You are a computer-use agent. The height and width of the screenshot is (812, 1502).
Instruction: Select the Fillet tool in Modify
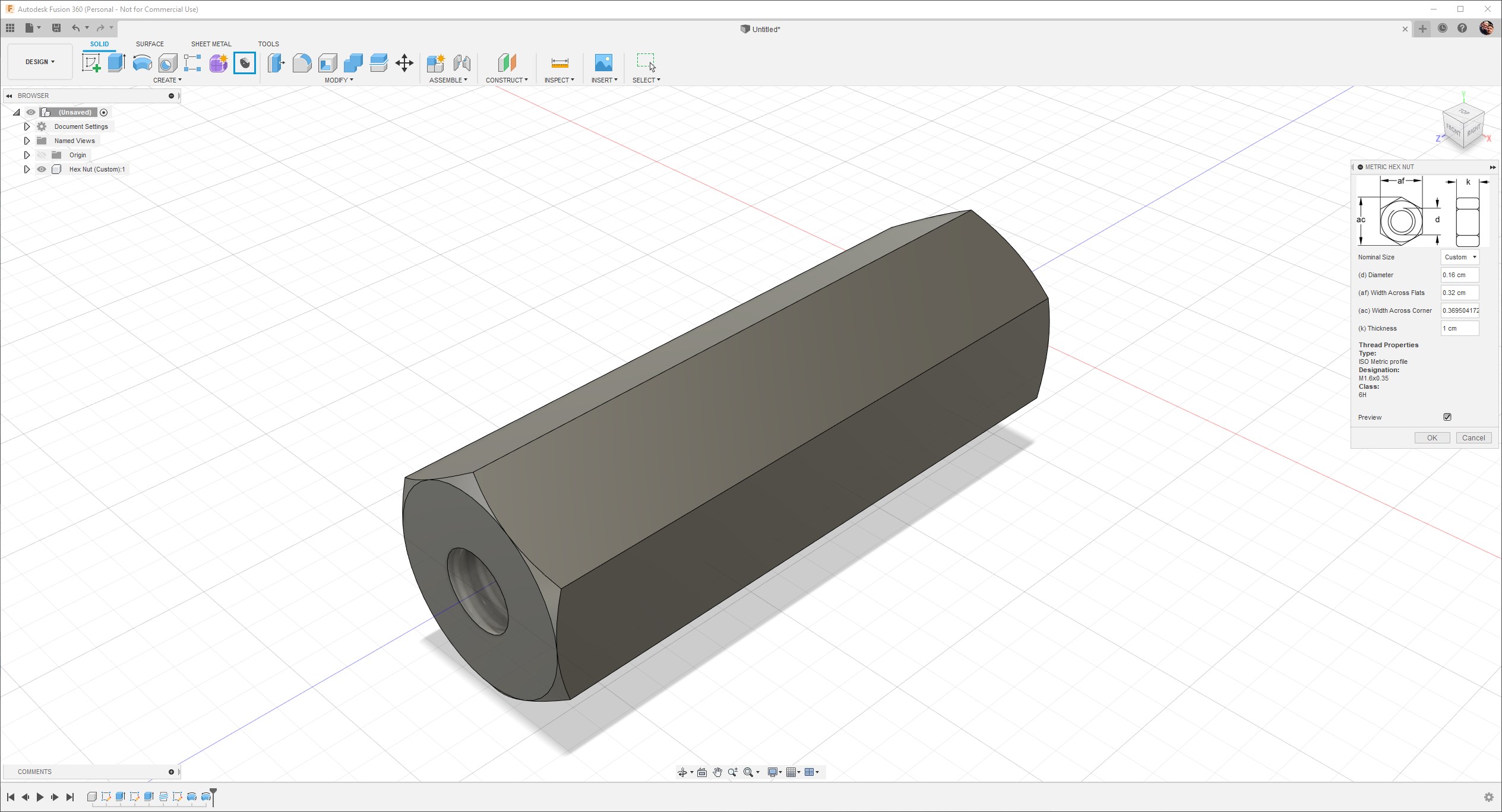tap(302, 63)
